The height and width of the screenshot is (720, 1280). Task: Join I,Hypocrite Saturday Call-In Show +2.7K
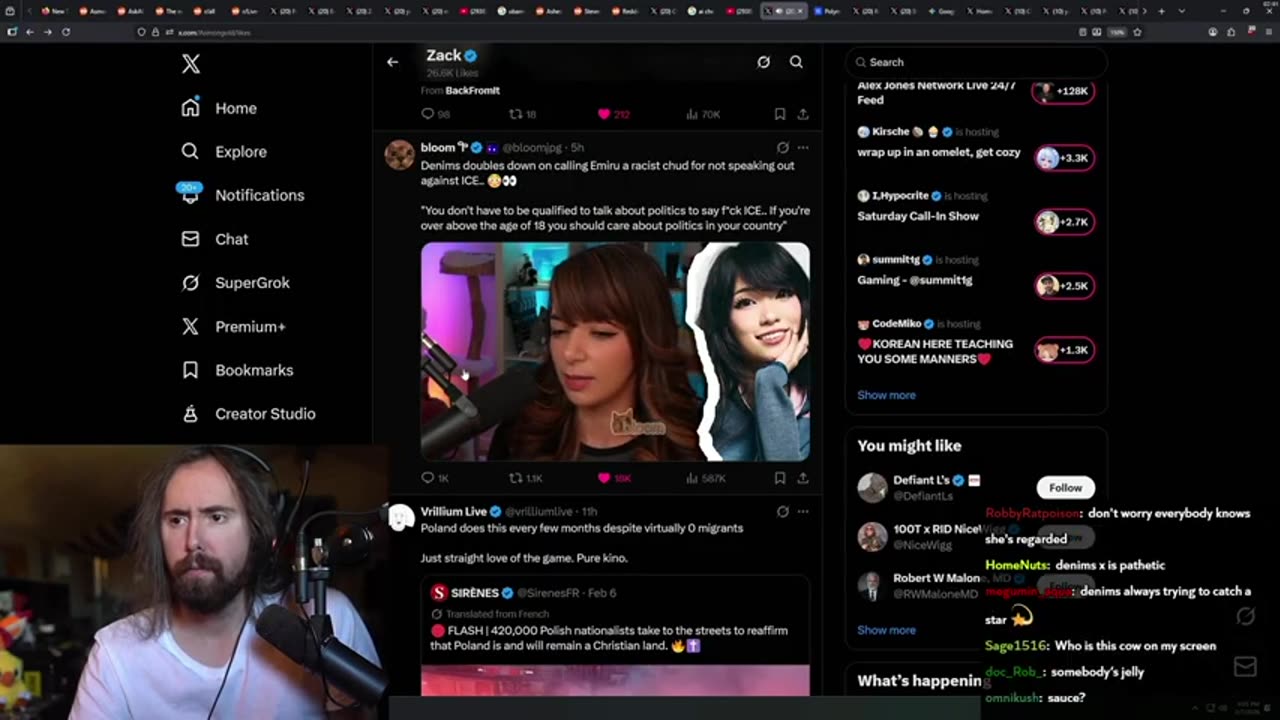[1064, 221]
